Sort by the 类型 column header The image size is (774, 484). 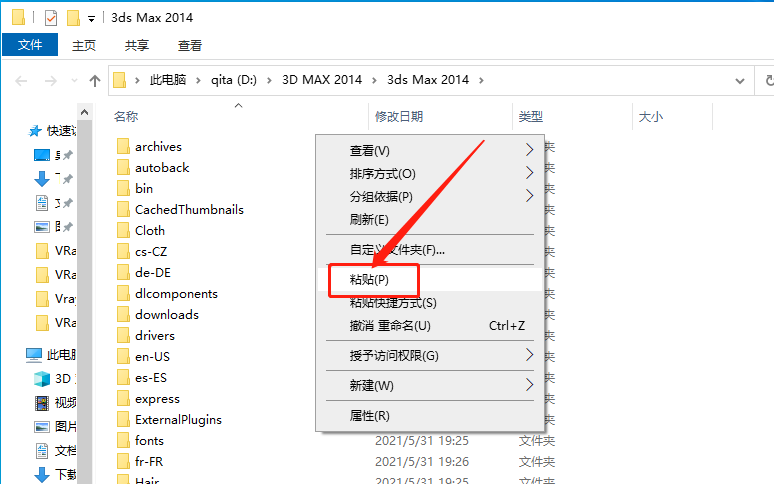pos(531,116)
